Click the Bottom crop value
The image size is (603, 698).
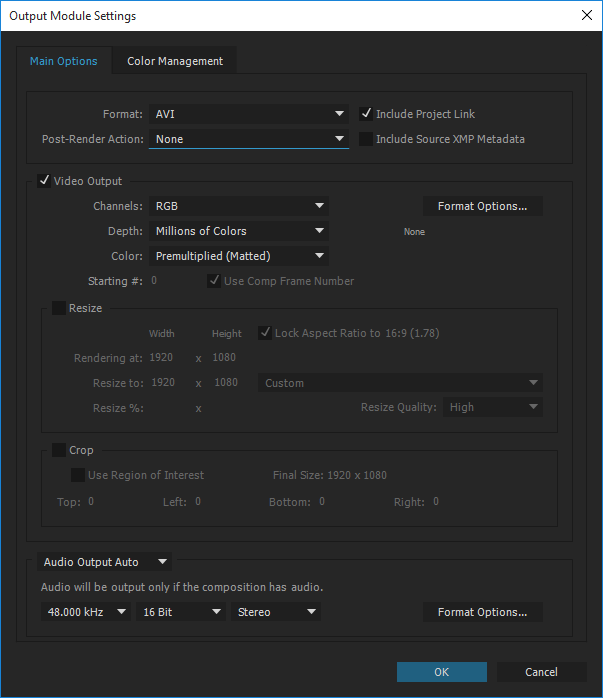coord(322,502)
